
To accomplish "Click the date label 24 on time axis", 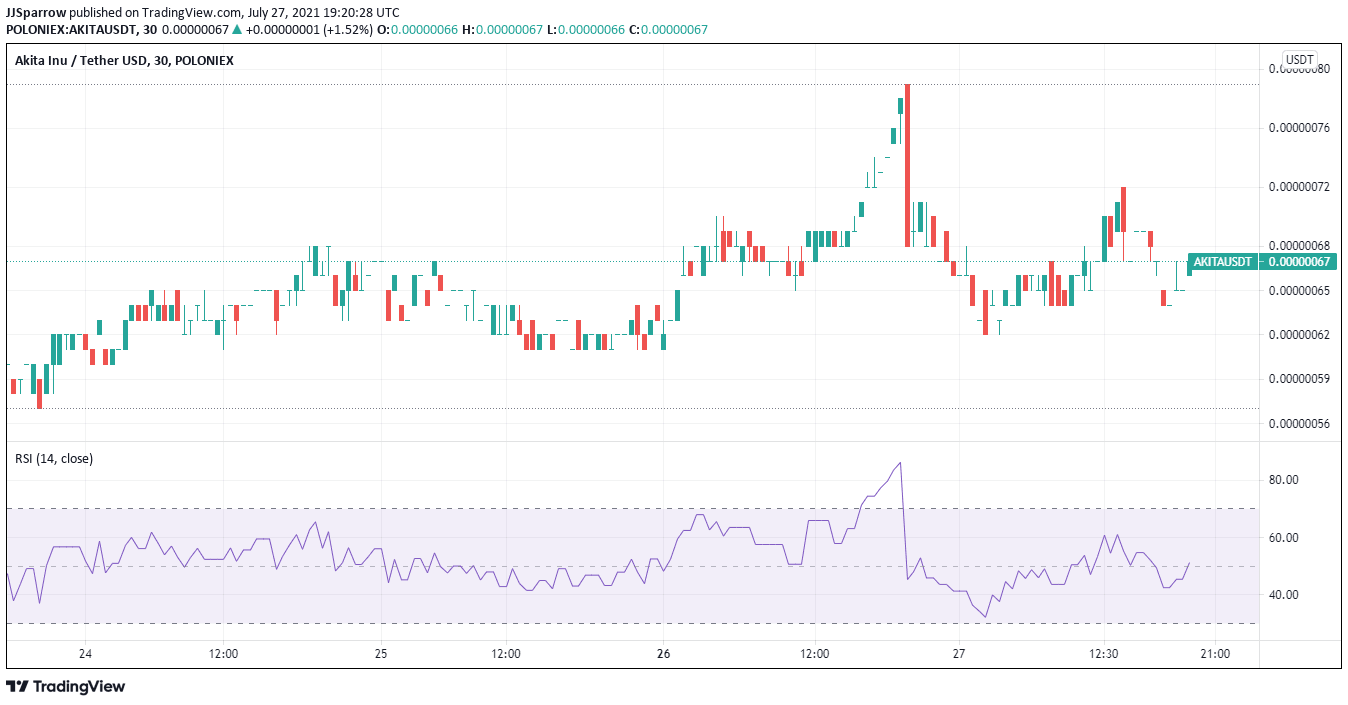I will point(85,654).
